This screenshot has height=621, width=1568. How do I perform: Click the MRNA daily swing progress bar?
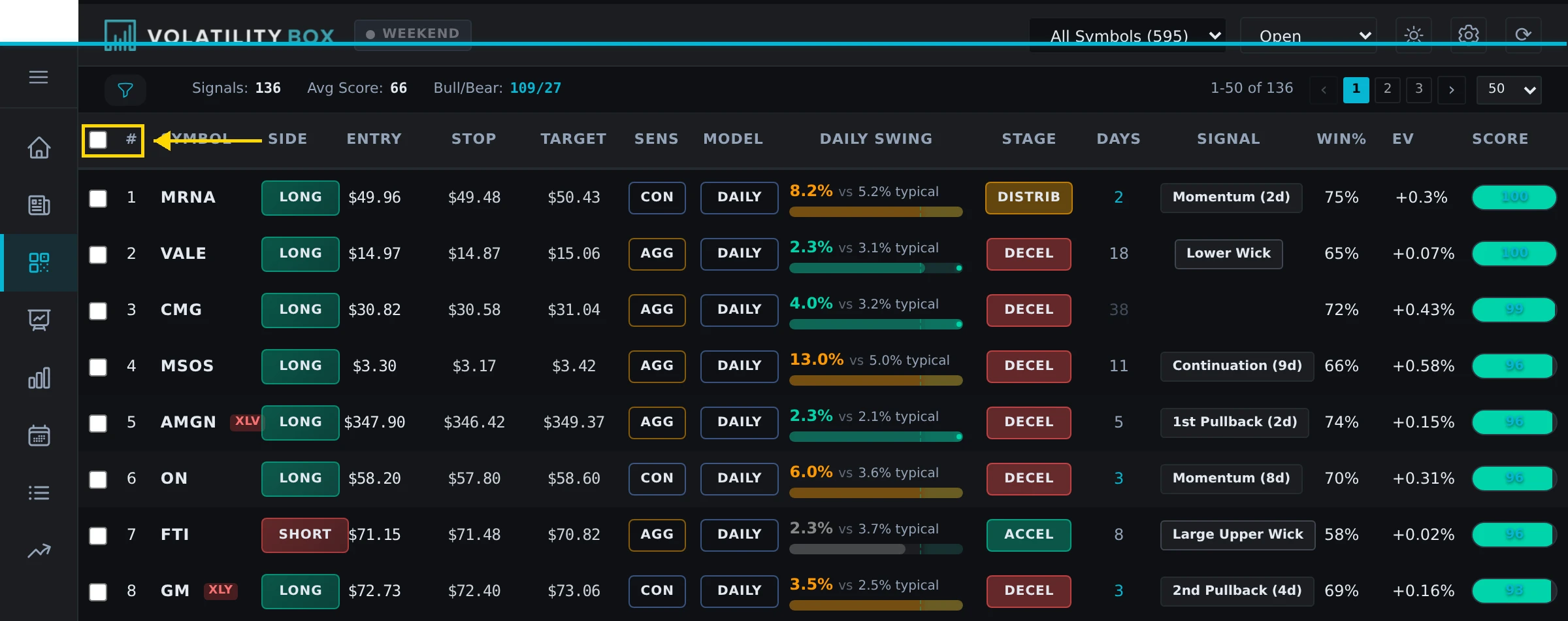click(x=876, y=212)
